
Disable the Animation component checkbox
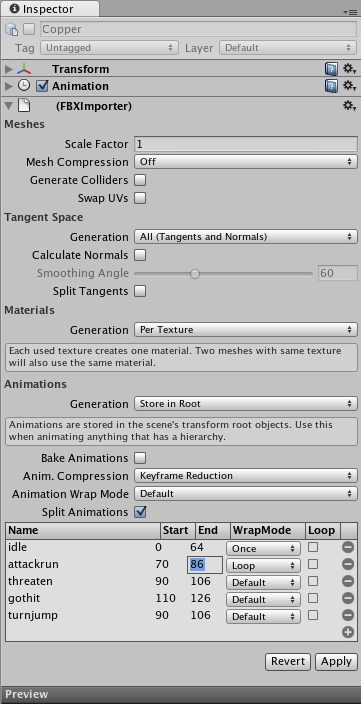42,86
